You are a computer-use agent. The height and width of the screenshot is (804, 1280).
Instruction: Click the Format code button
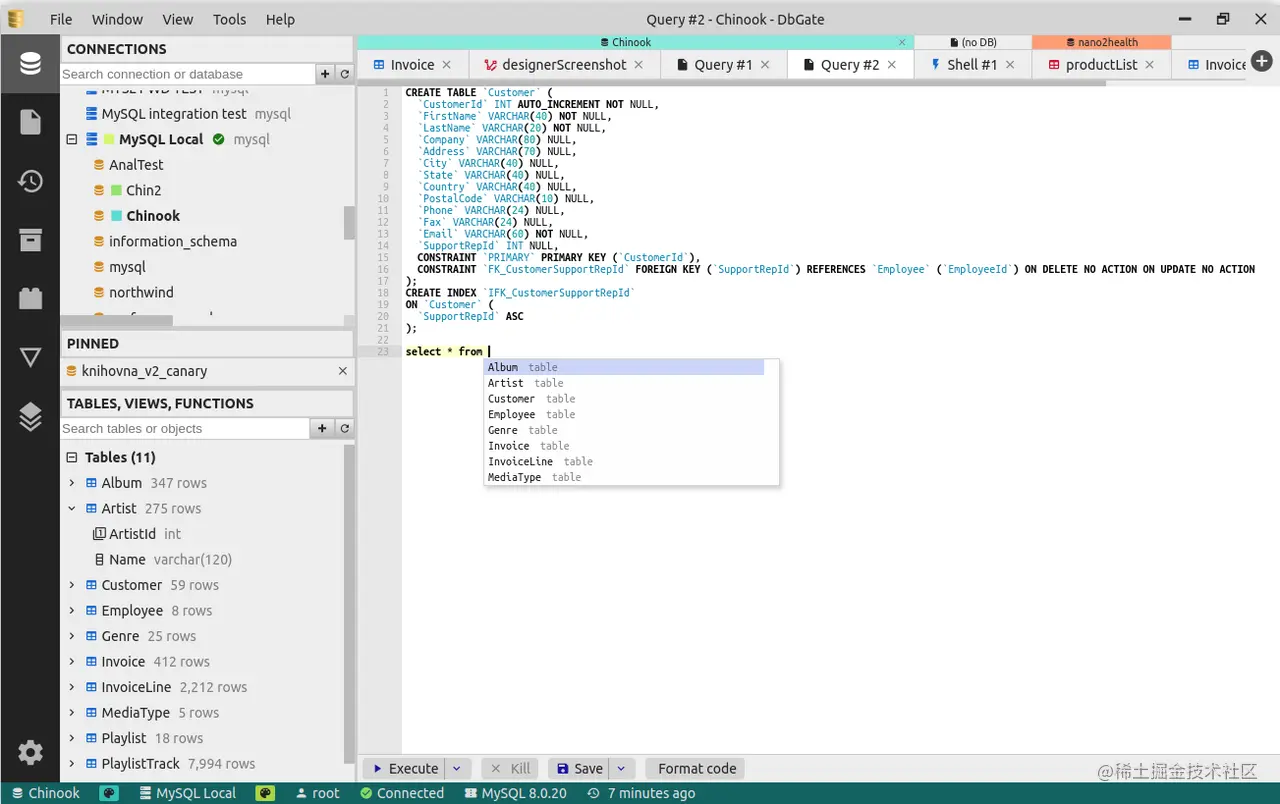pos(696,769)
